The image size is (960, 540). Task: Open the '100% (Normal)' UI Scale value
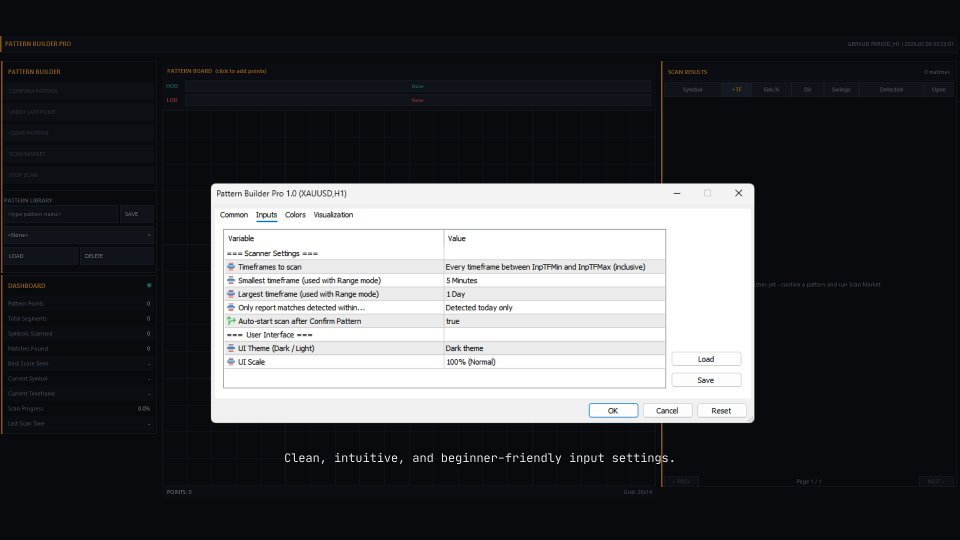(x=554, y=362)
